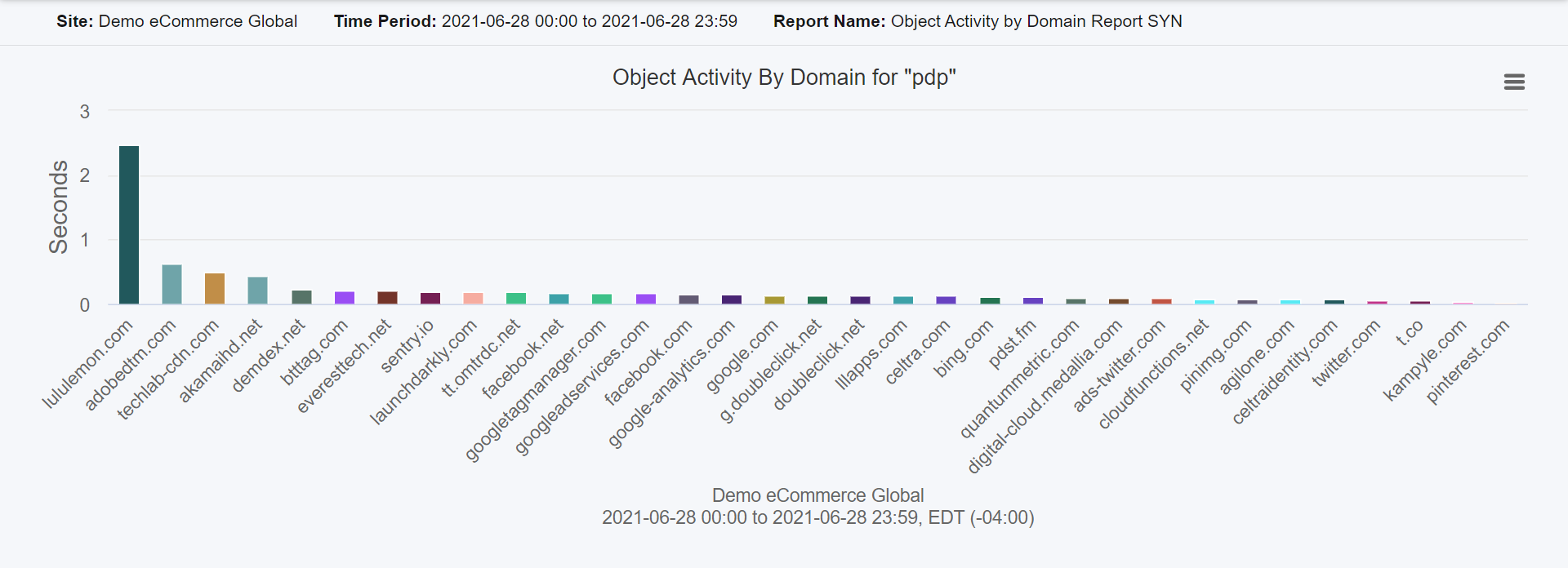Click the lllapps.com axis label
This screenshot has width=1568, height=568.
pyautogui.click(x=871, y=355)
